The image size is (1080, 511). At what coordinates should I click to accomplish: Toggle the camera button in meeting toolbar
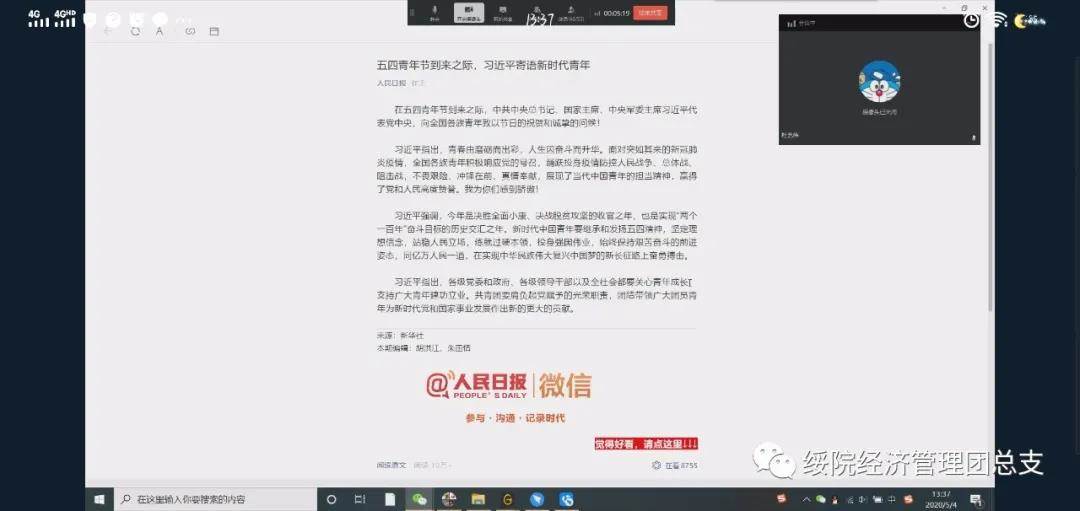pyautogui.click(x=468, y=12)
